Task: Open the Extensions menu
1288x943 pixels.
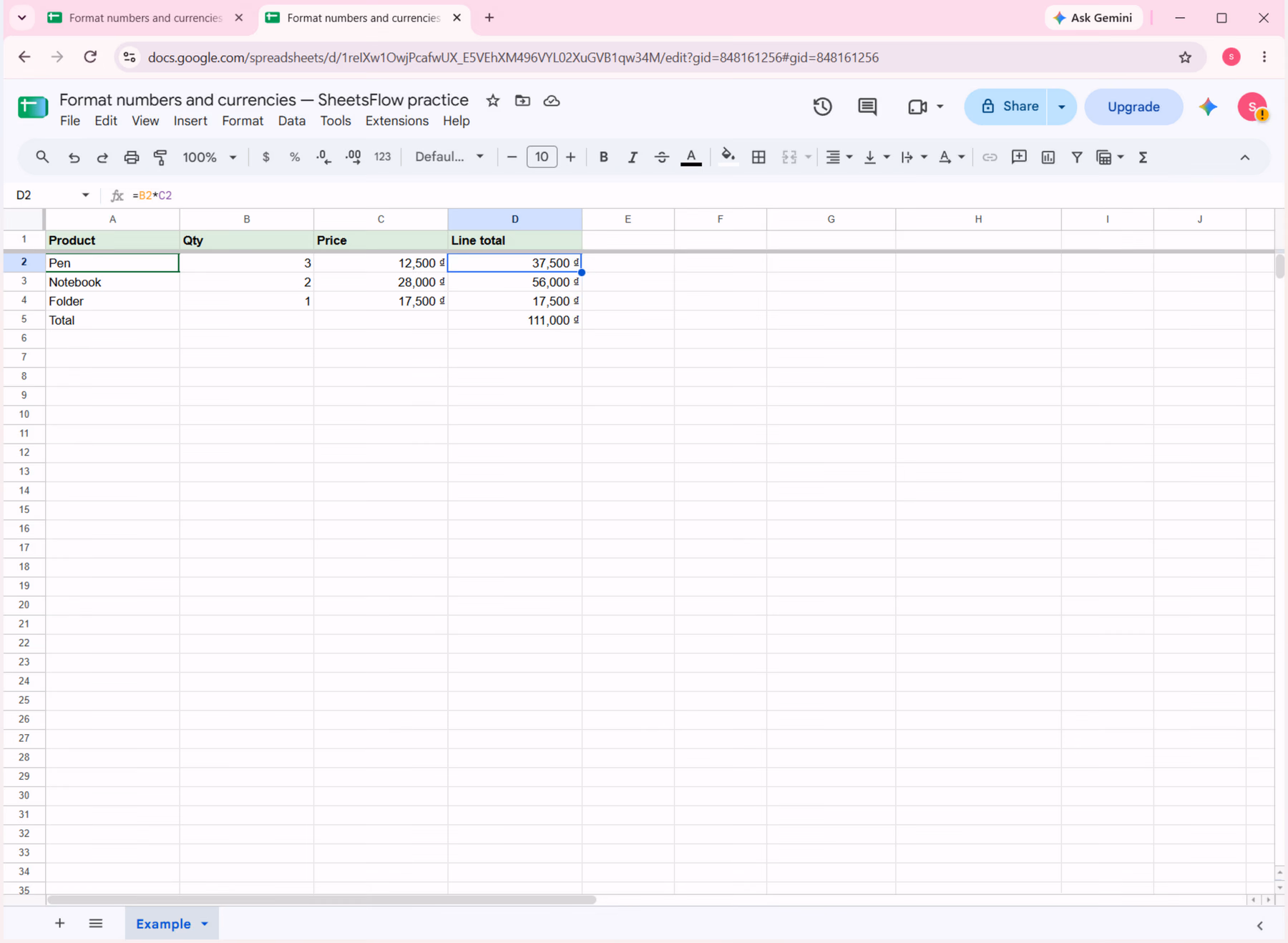Action: tap(397, 121)
